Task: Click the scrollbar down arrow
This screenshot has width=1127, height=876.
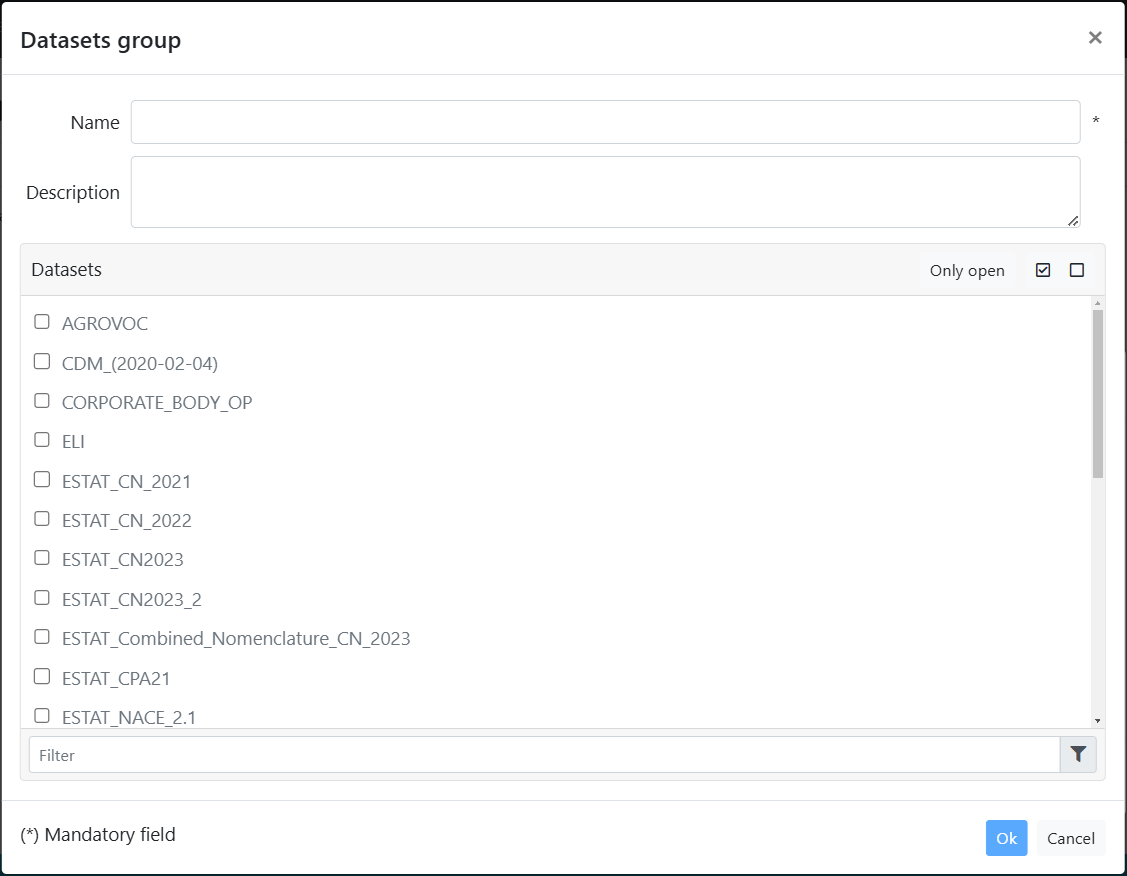Action: click(x=1098, y=721)
